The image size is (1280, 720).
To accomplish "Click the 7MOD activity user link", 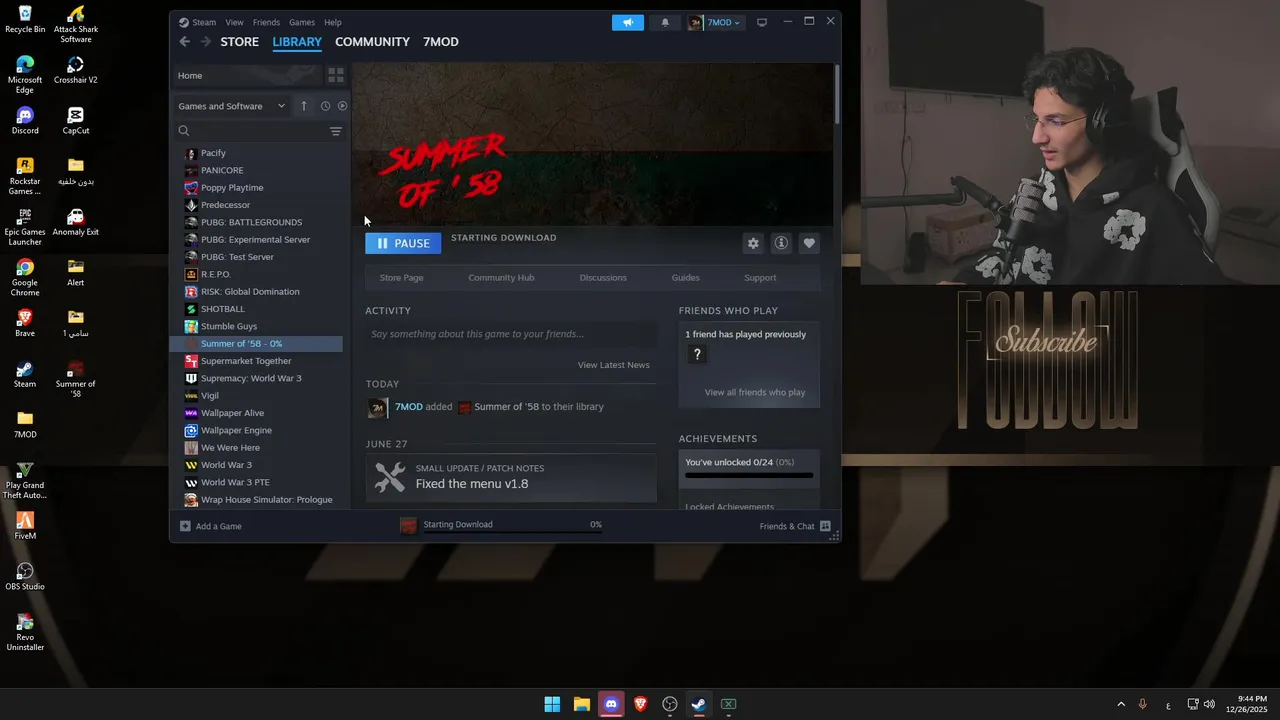I will coord(408,407).
